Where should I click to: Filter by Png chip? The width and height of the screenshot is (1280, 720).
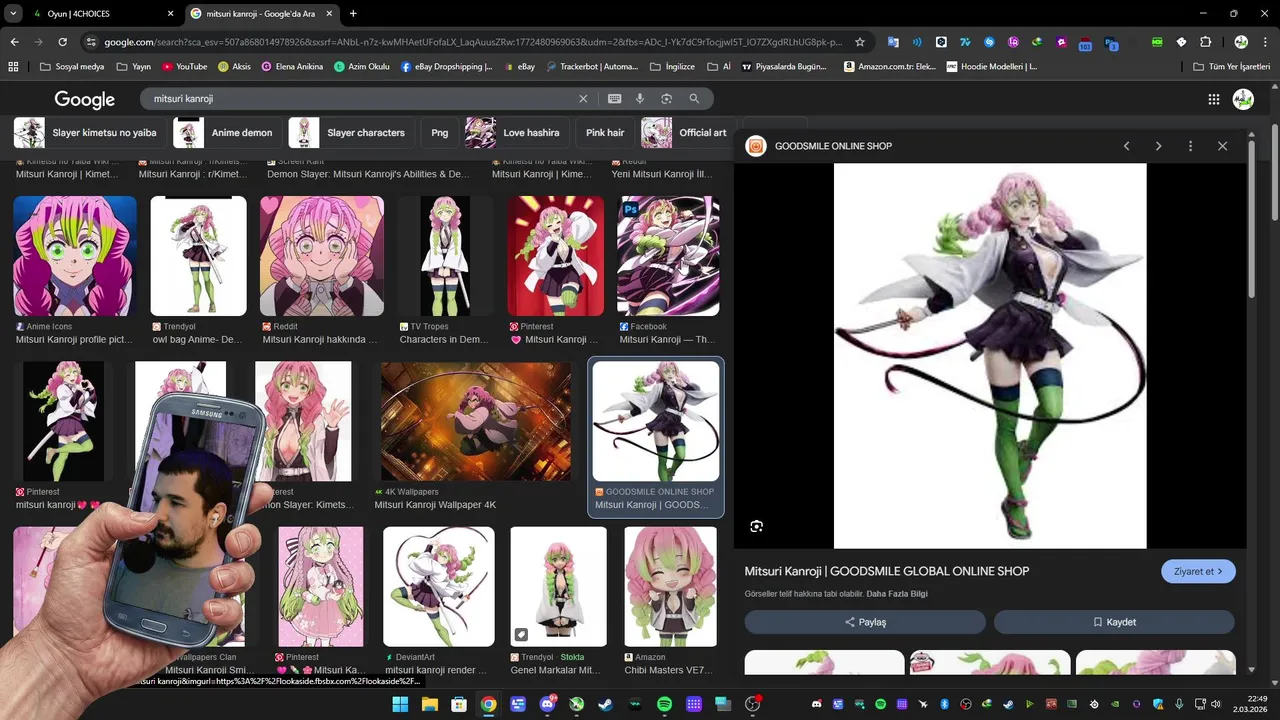440,132
